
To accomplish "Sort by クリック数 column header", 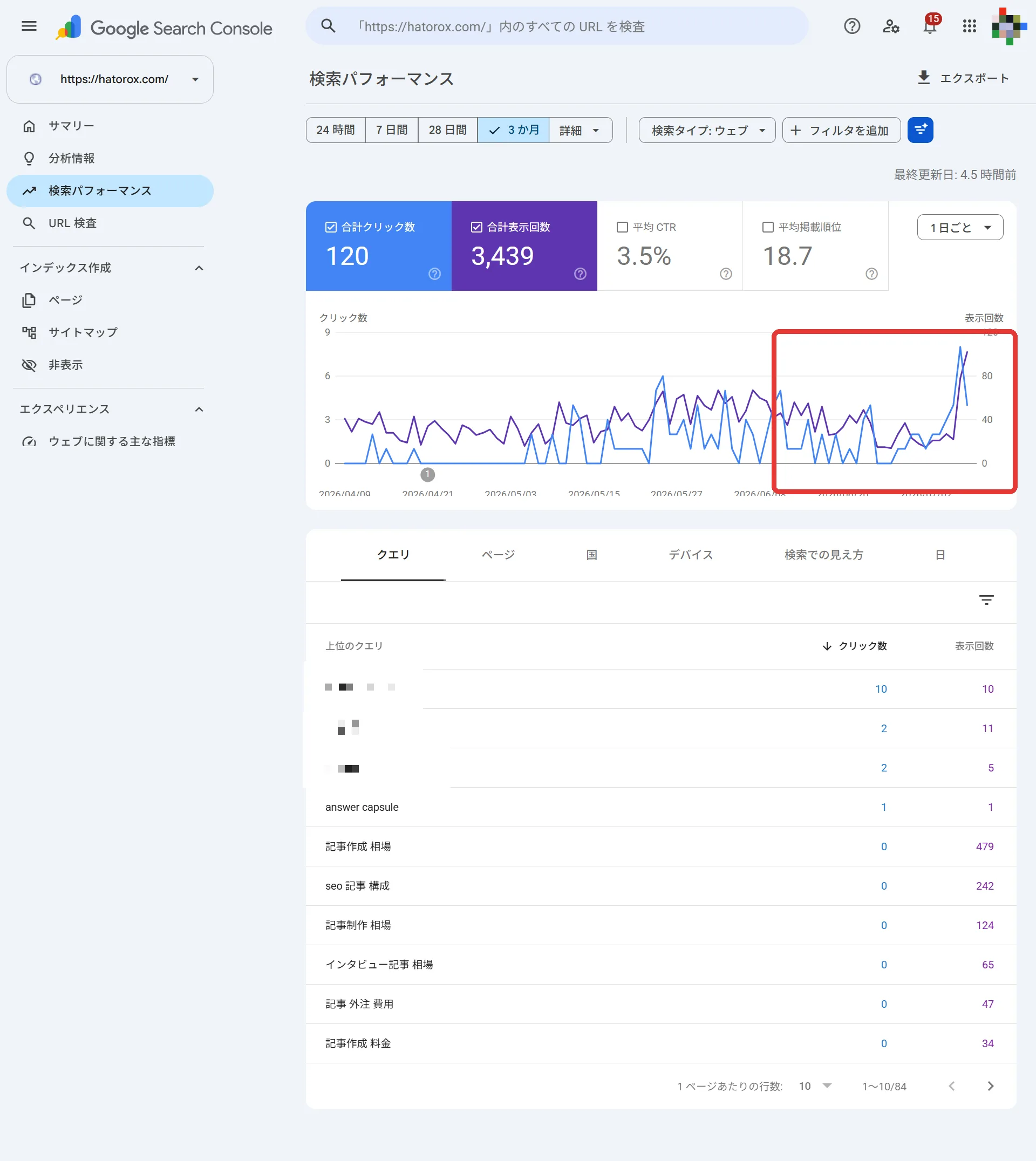I will click(855, 646).
